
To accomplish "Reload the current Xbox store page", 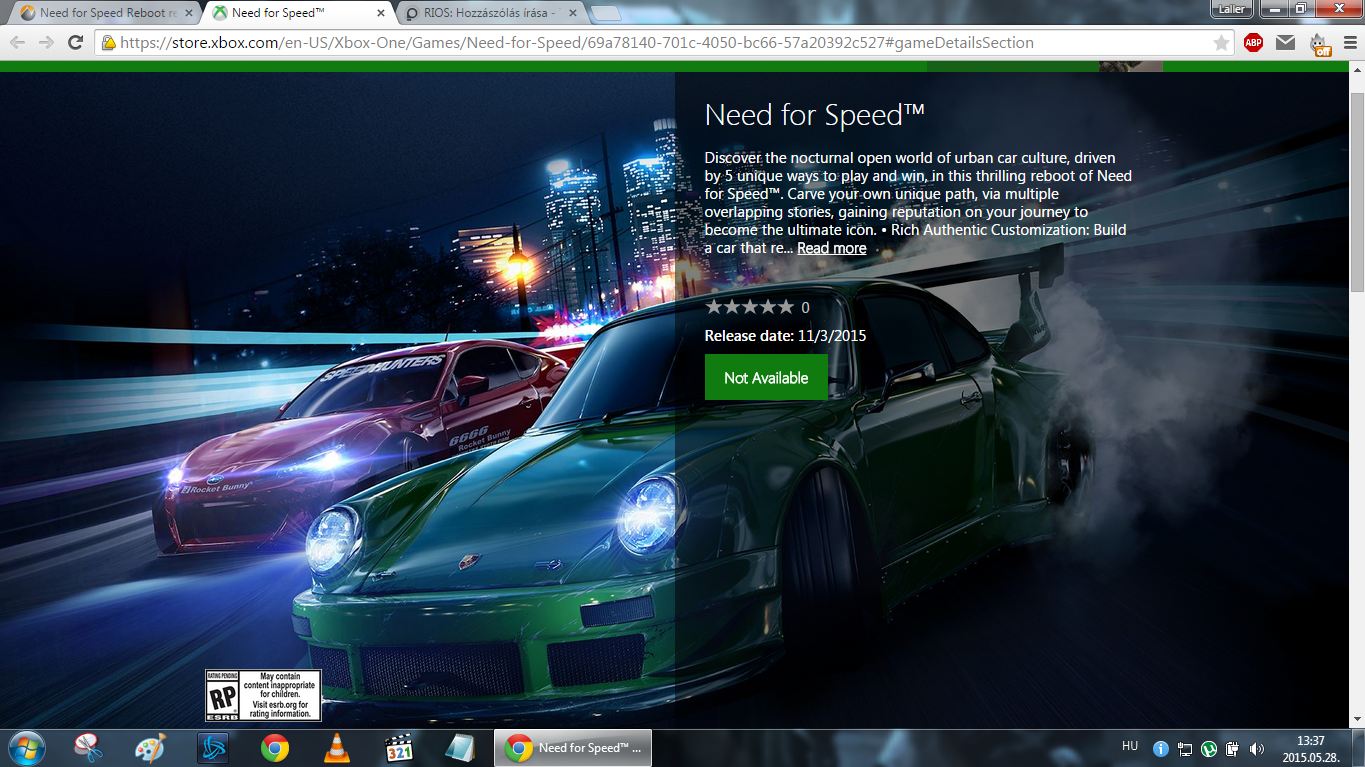I will (75, 43).
